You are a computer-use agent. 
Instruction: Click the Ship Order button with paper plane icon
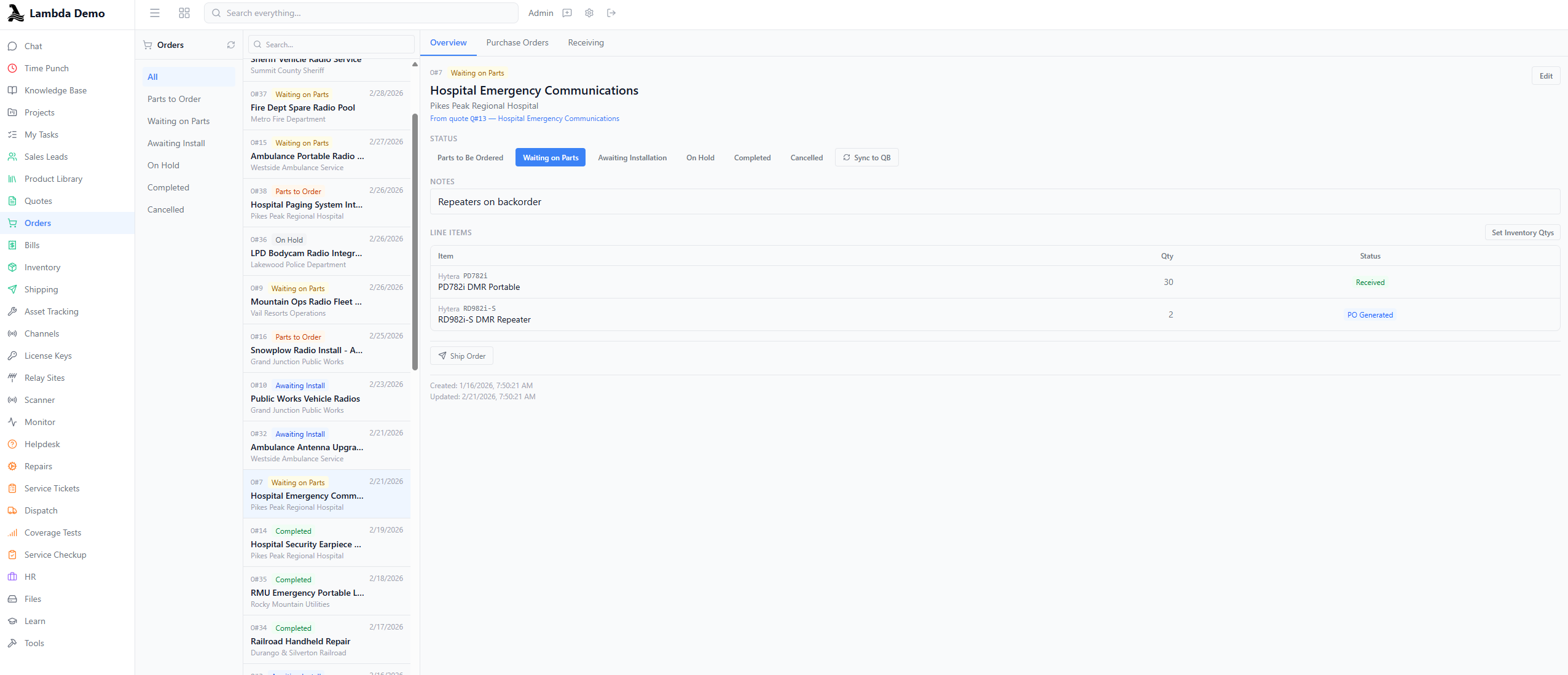pos(461,355)
